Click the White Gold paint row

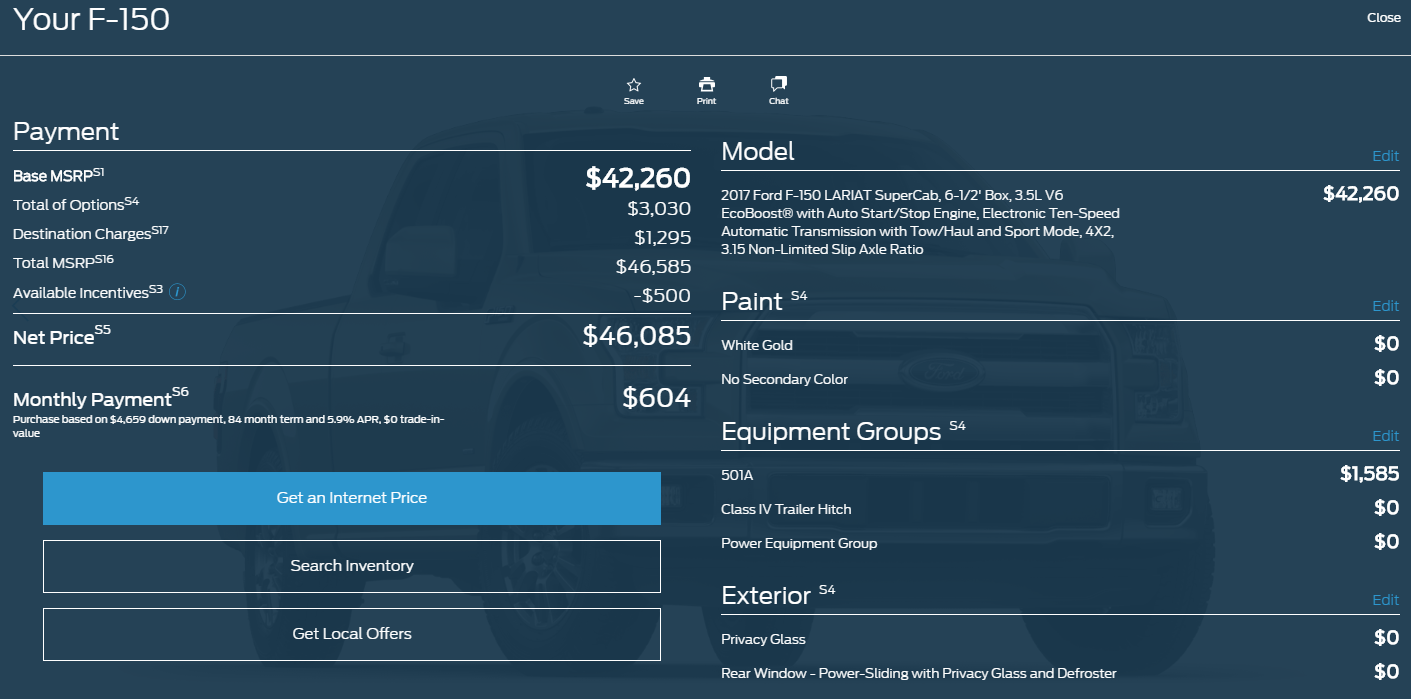1060,345
